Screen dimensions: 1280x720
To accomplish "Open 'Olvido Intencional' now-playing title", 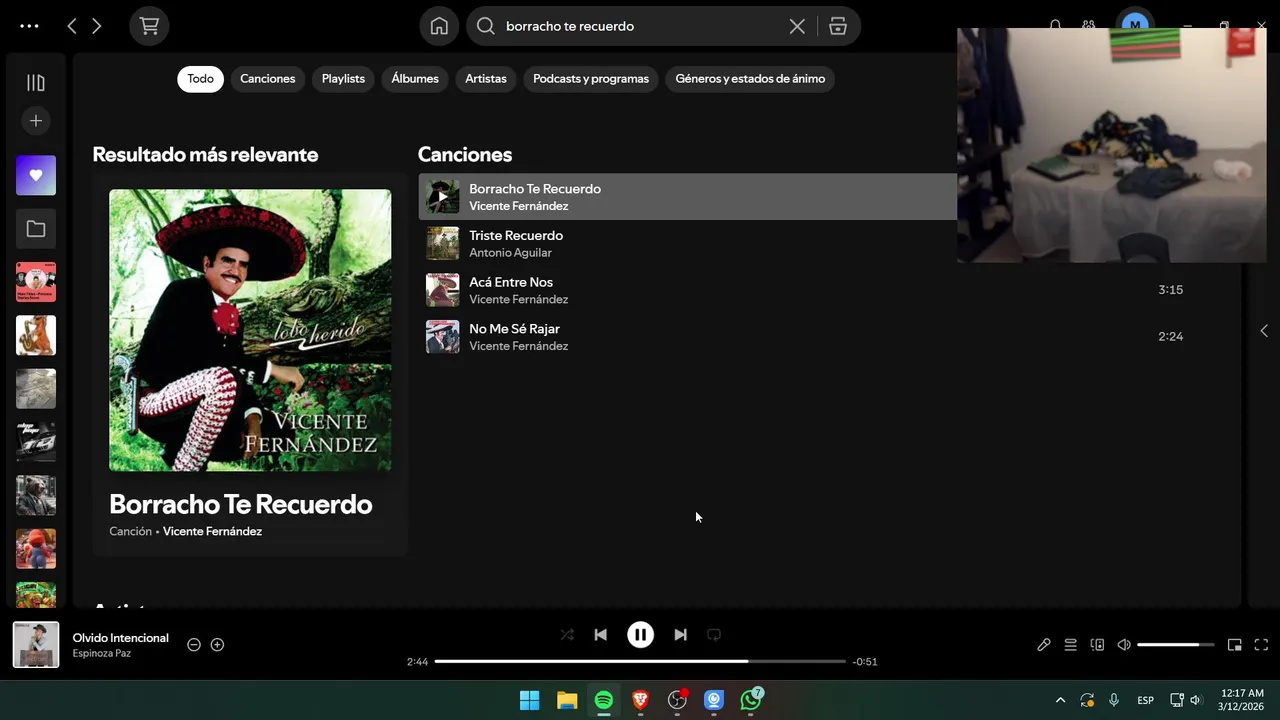I will (x=121, y=638).
